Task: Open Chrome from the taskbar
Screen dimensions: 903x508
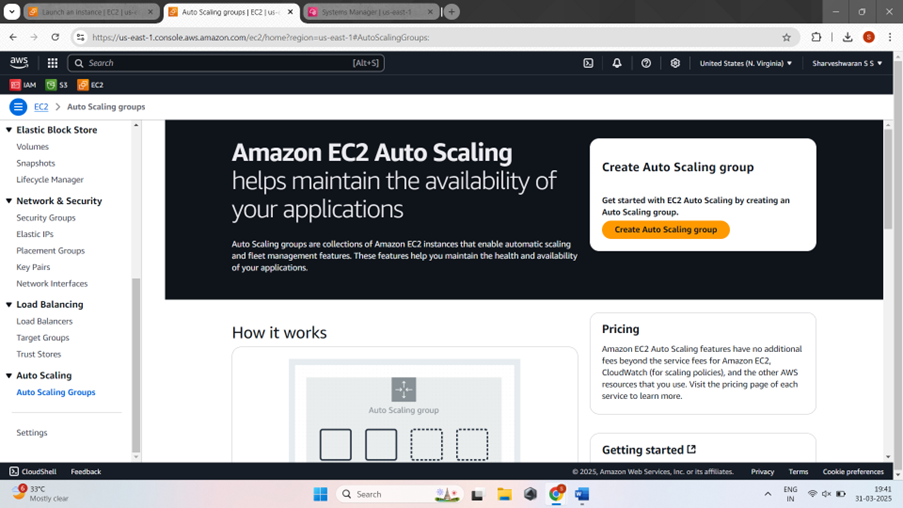Action: click(x=556, y=494)
